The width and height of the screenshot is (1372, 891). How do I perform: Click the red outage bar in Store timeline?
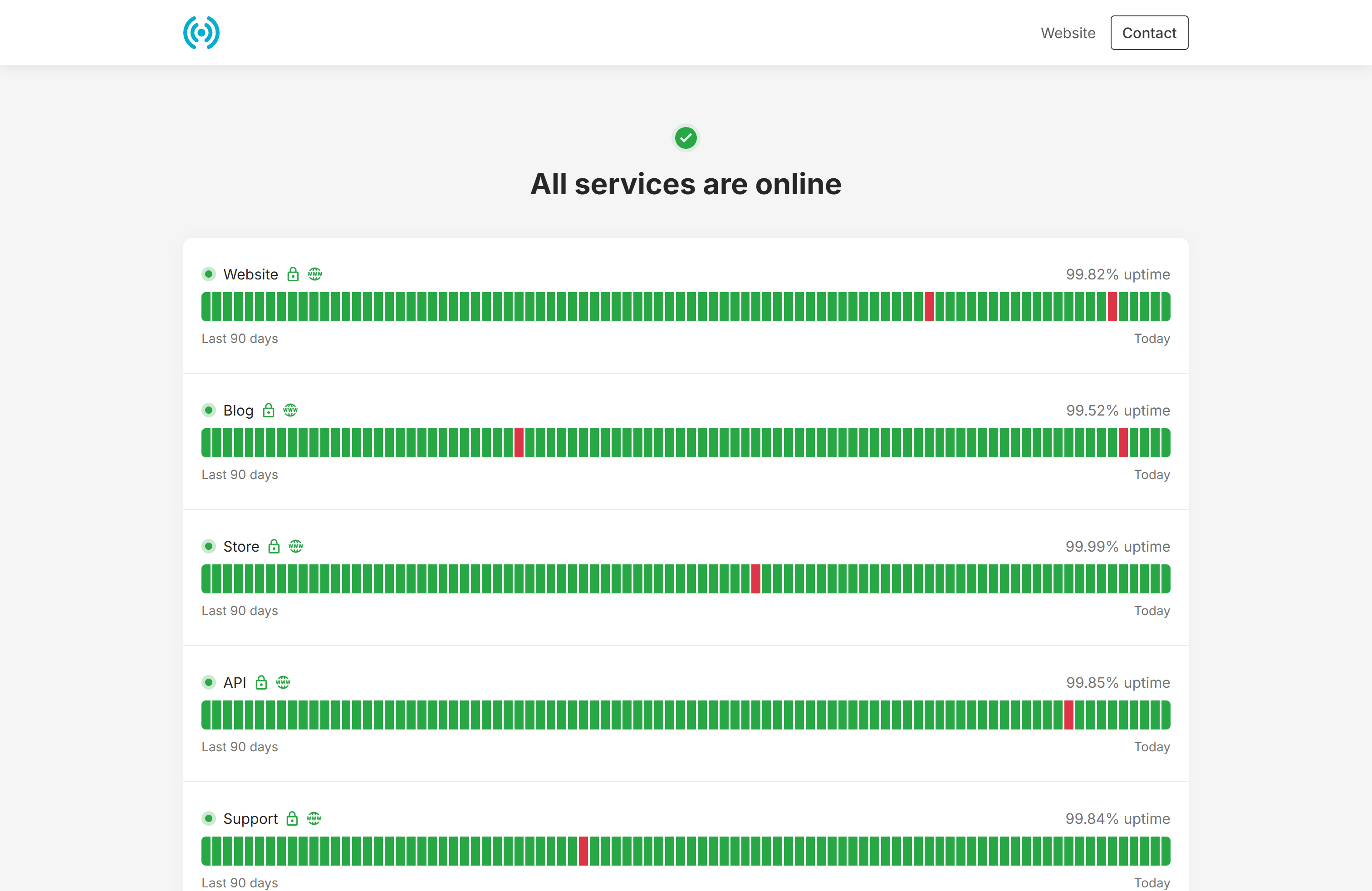coord(756,578)
